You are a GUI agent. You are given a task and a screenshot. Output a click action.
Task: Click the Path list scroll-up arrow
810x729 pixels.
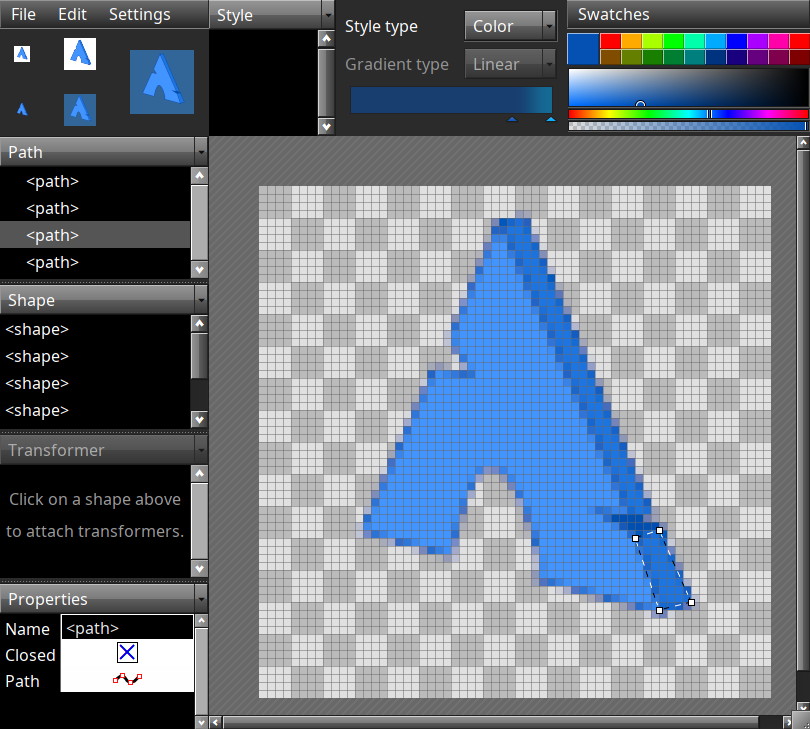[x=199, y=176]
